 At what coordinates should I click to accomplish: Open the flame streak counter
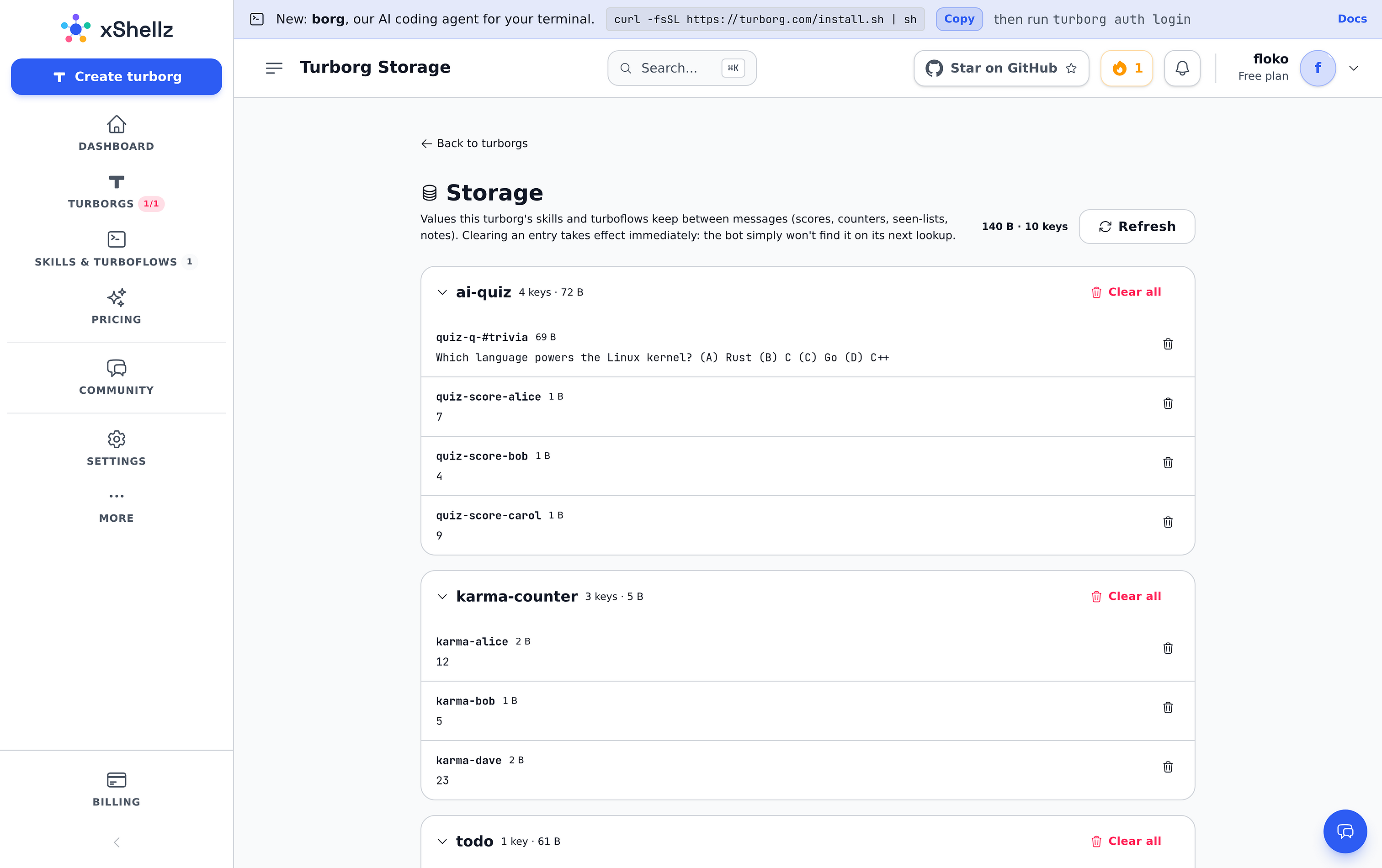coord(1127,68)
